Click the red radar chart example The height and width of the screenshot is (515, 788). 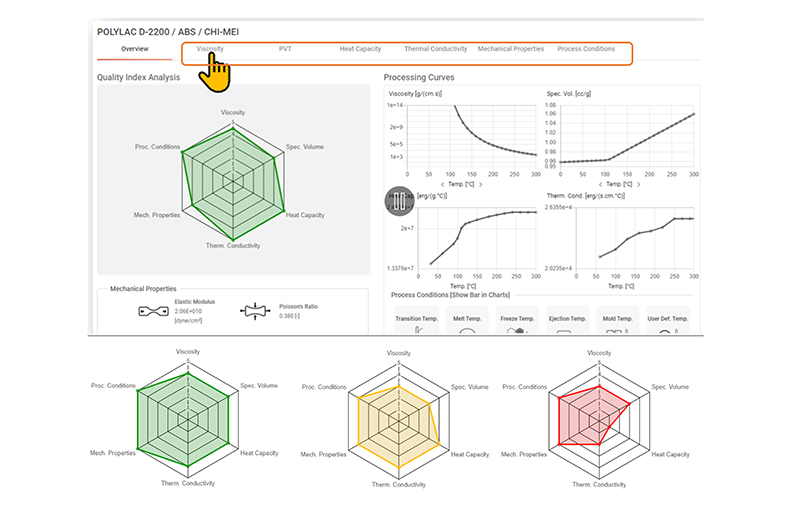coord(599,421)
